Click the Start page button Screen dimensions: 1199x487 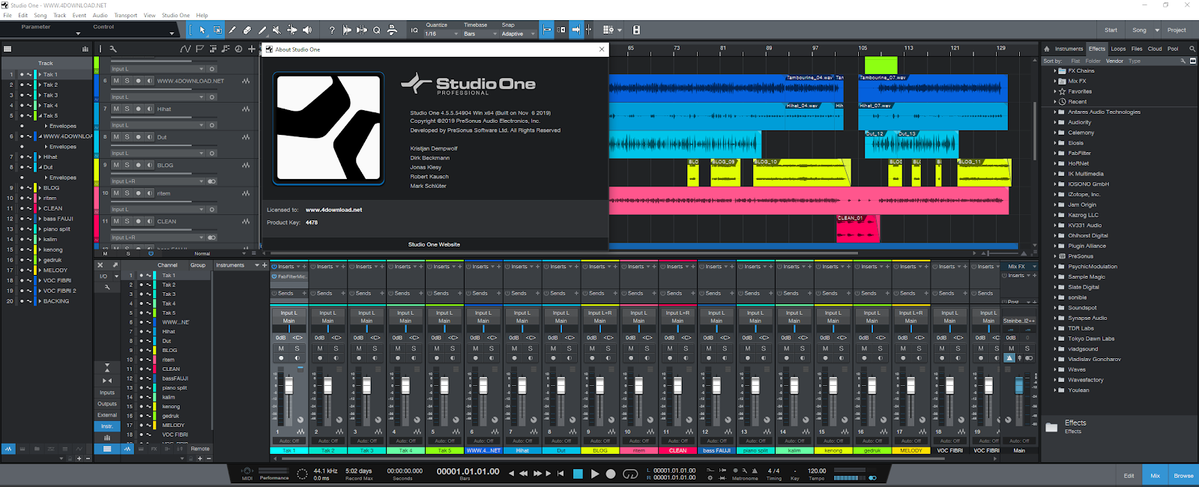click(x=1110, y=30)
